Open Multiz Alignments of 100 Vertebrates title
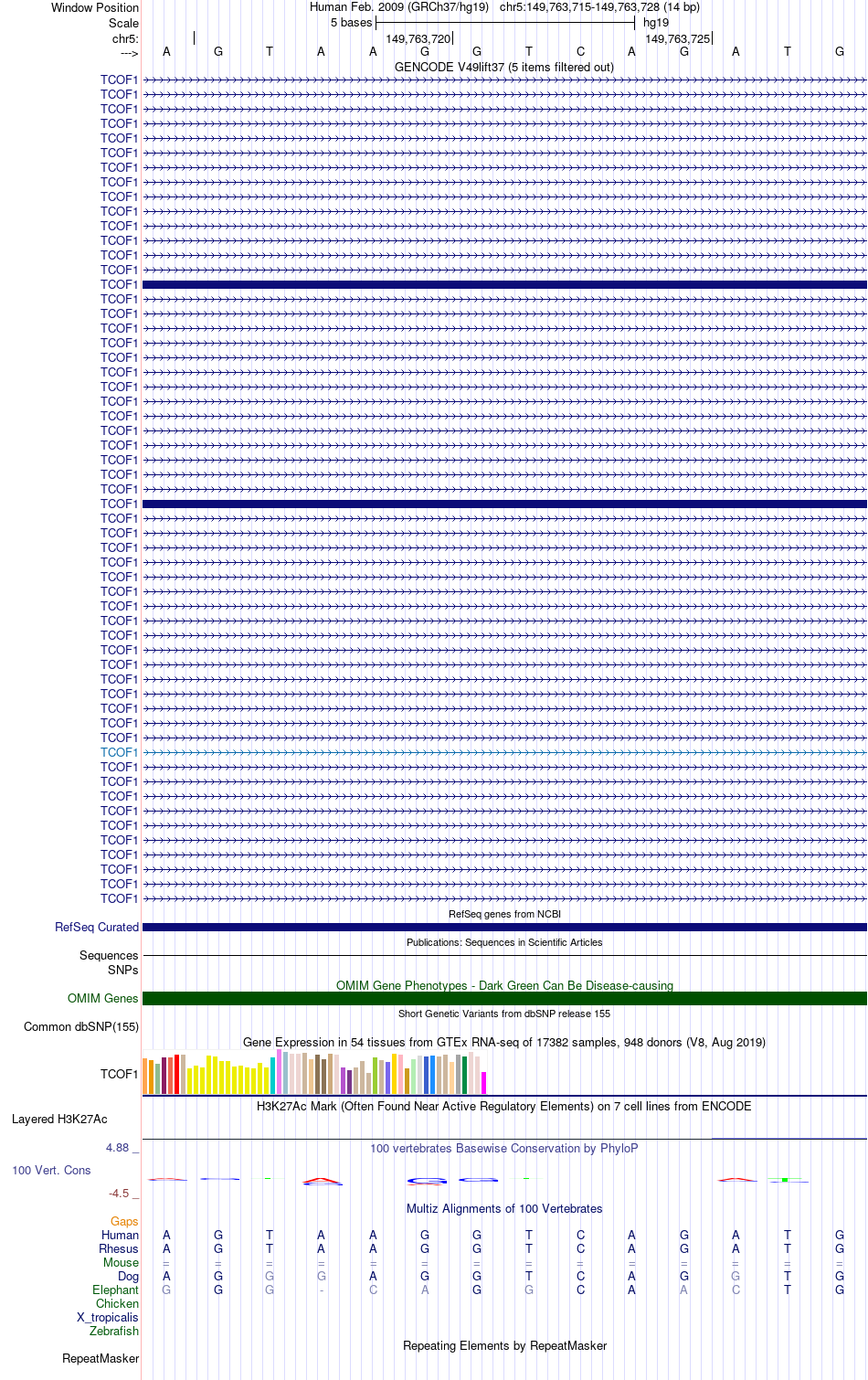868x1380 pixels. (504, 1208)
